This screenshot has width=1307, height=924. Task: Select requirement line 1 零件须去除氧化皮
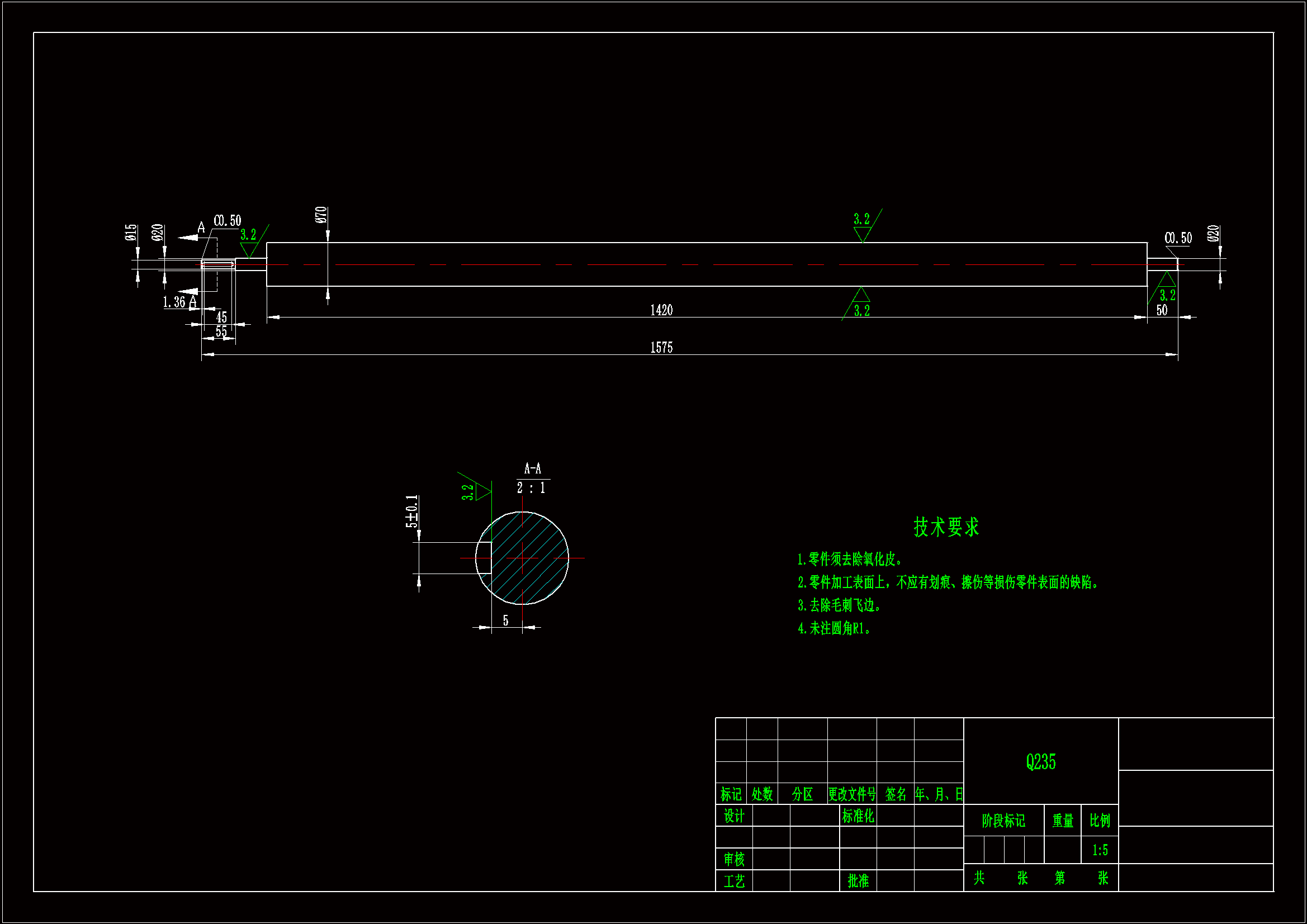coord(849,559)
